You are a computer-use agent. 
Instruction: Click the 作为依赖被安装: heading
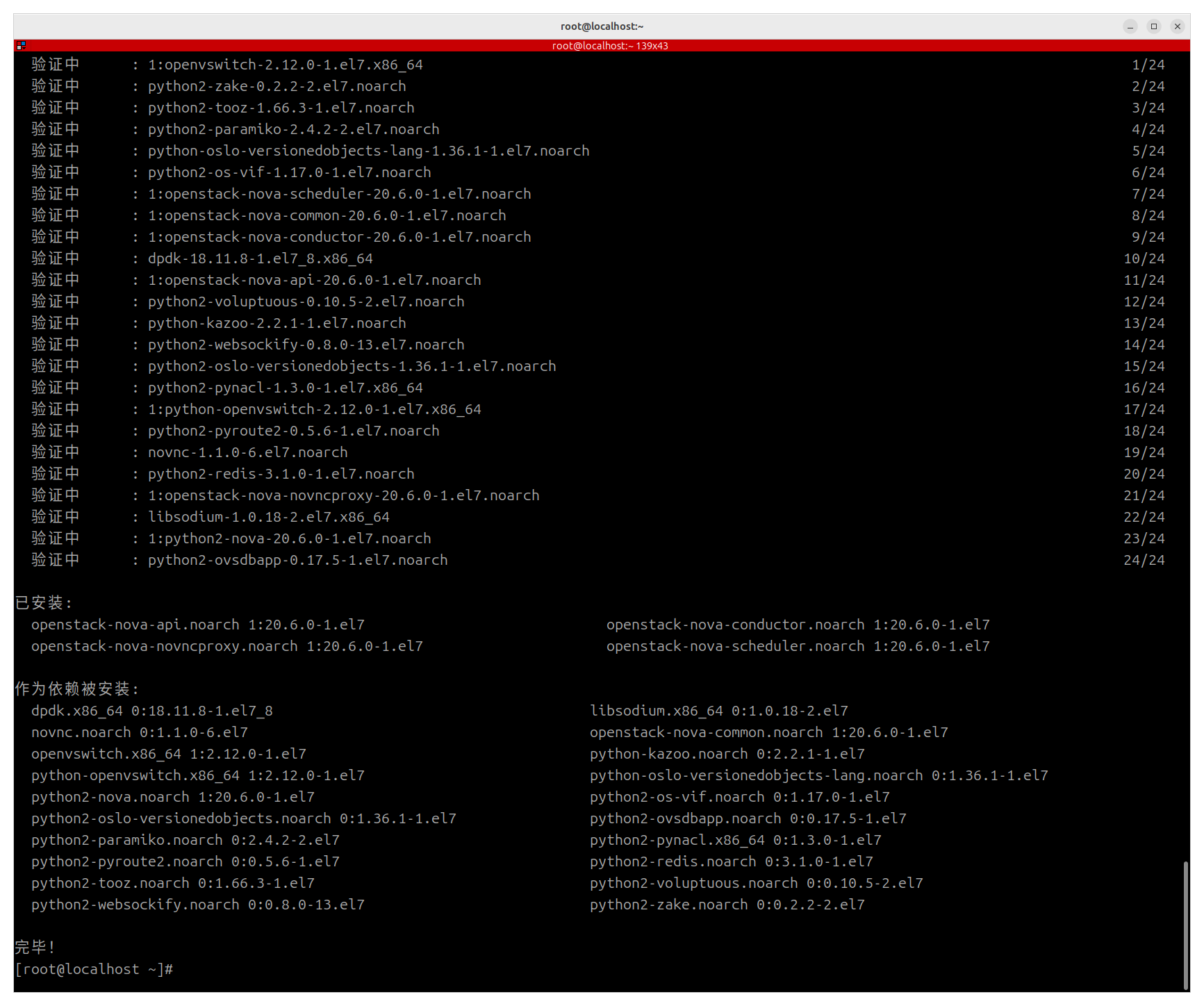coord(77,689)
